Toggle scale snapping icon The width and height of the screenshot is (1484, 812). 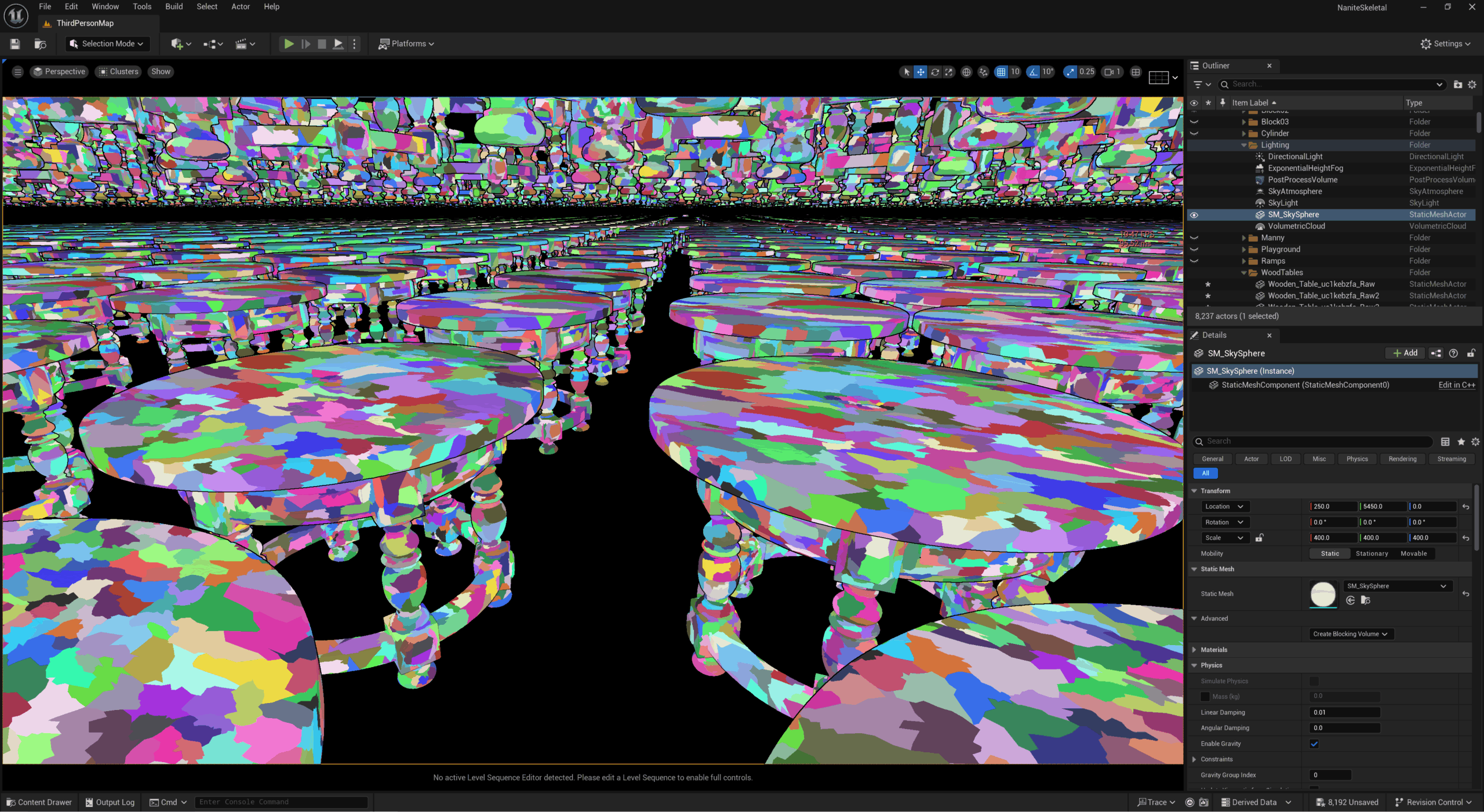coord(1070,72)
